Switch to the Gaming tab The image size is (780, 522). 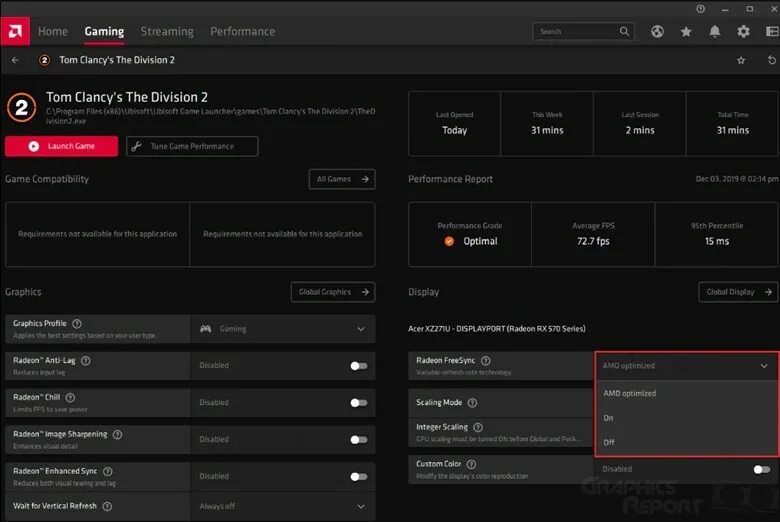(104, 31)
